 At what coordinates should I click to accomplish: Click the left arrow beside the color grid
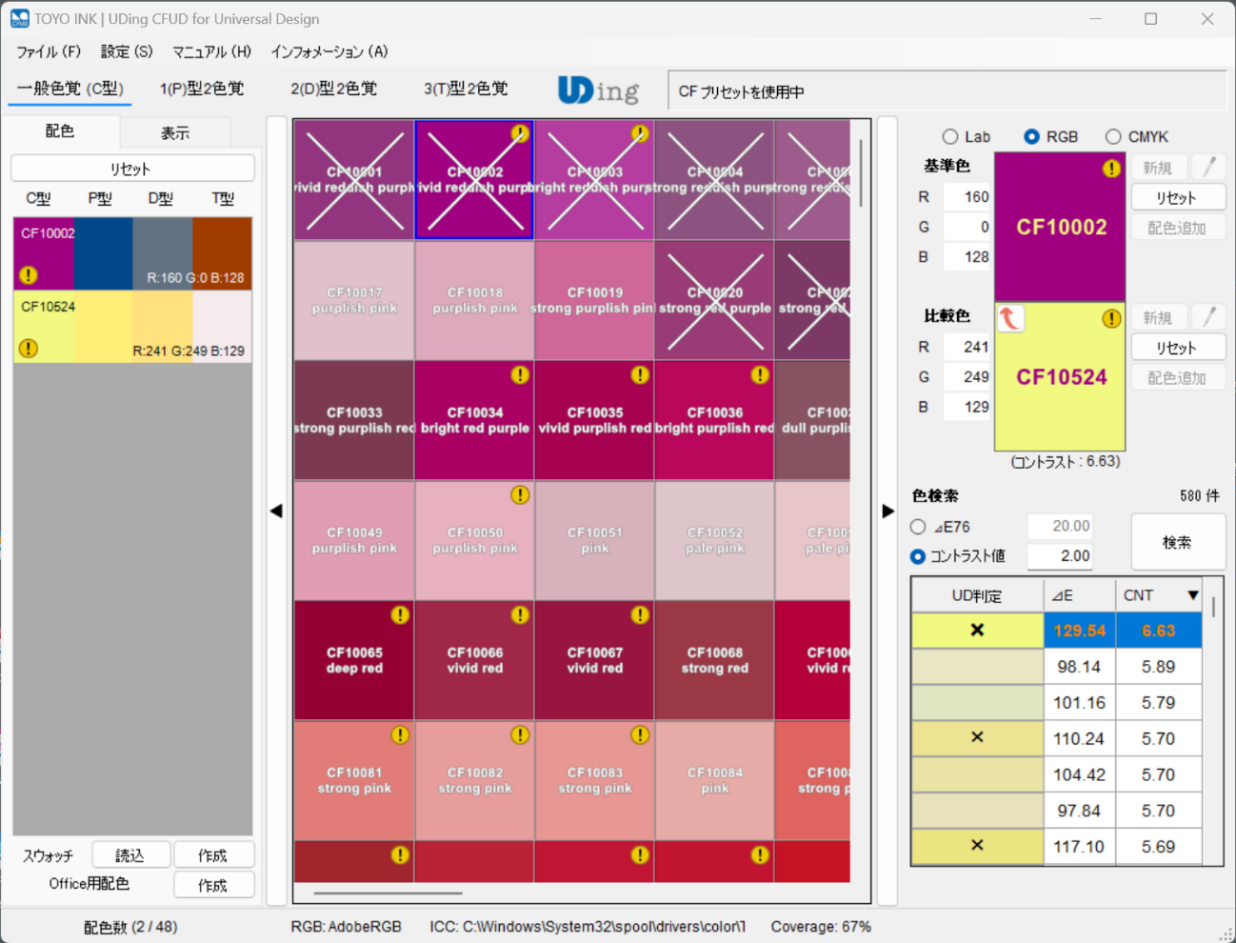277,511
